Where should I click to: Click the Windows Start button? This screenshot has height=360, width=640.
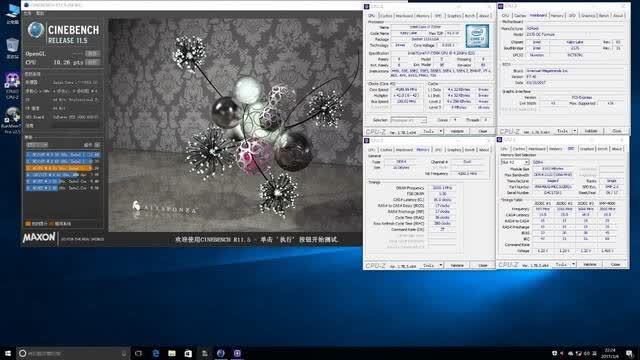8,353
